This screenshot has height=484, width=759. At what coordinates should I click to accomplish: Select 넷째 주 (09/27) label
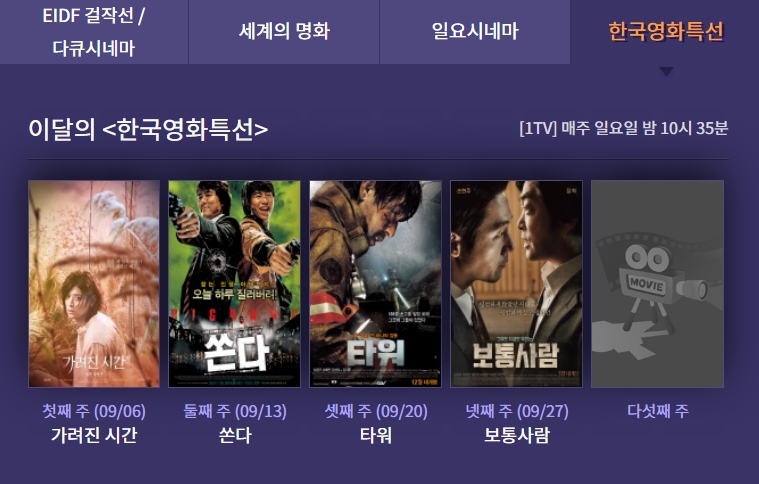coord(516,411)
